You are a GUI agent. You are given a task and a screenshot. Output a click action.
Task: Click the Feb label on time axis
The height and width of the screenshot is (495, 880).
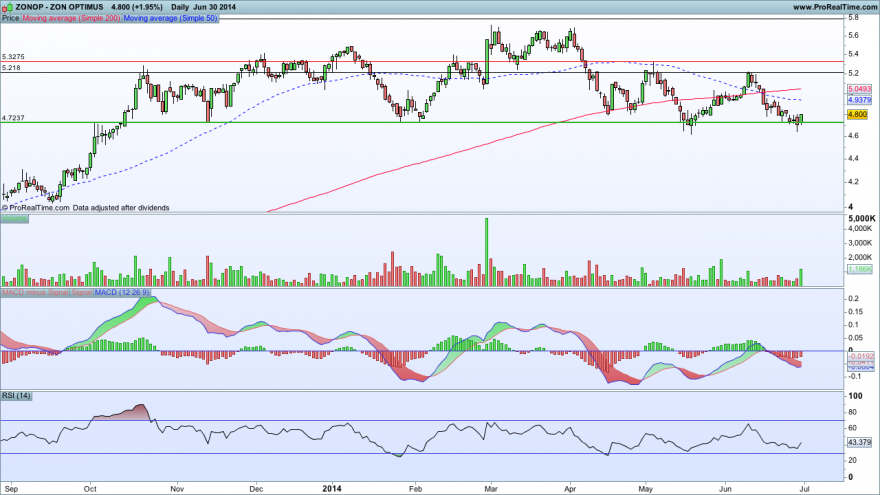pyautogui.click(x=415, y=489)
